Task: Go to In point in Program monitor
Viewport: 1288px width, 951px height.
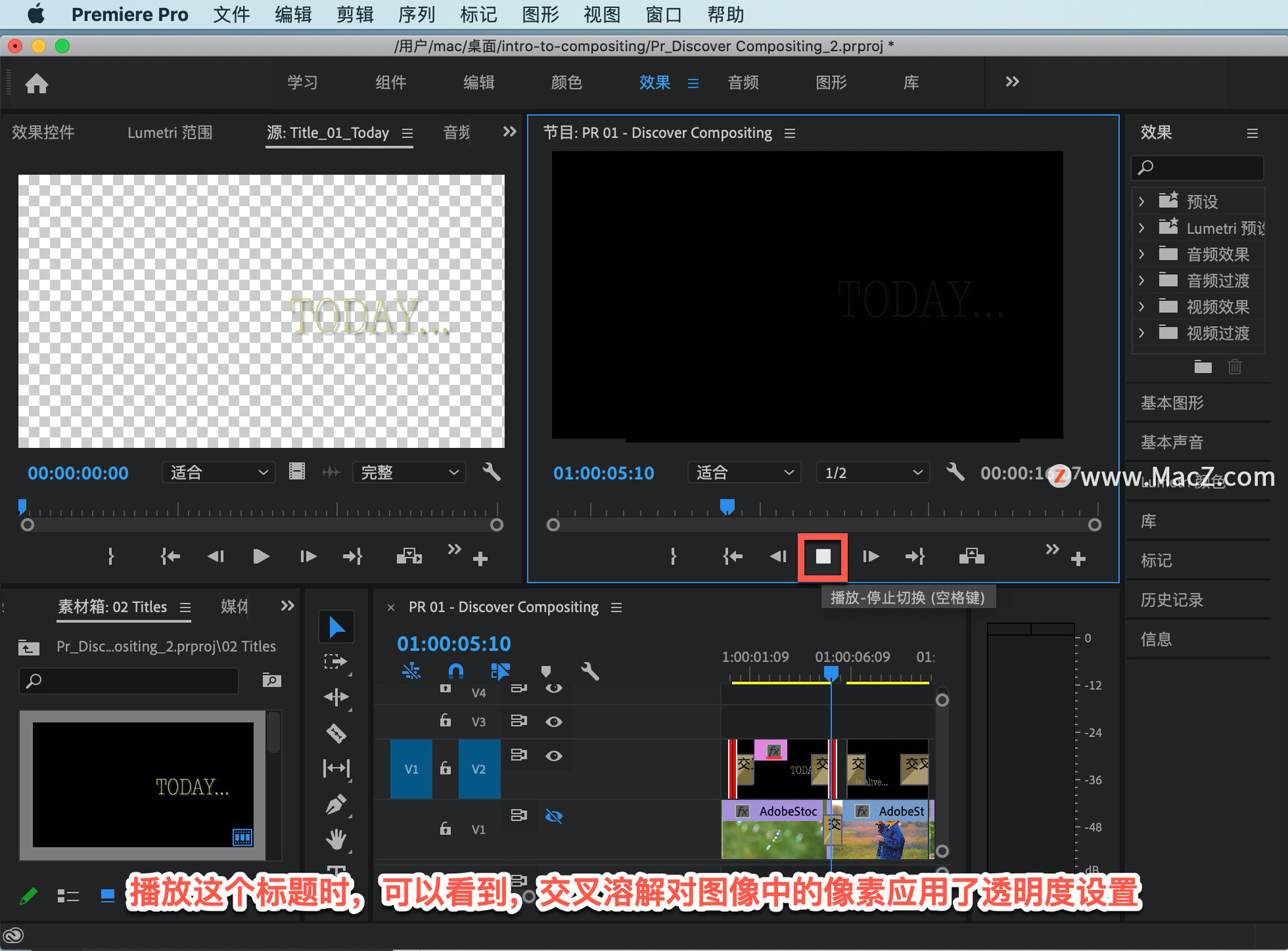Action: (x=733, y=556)
